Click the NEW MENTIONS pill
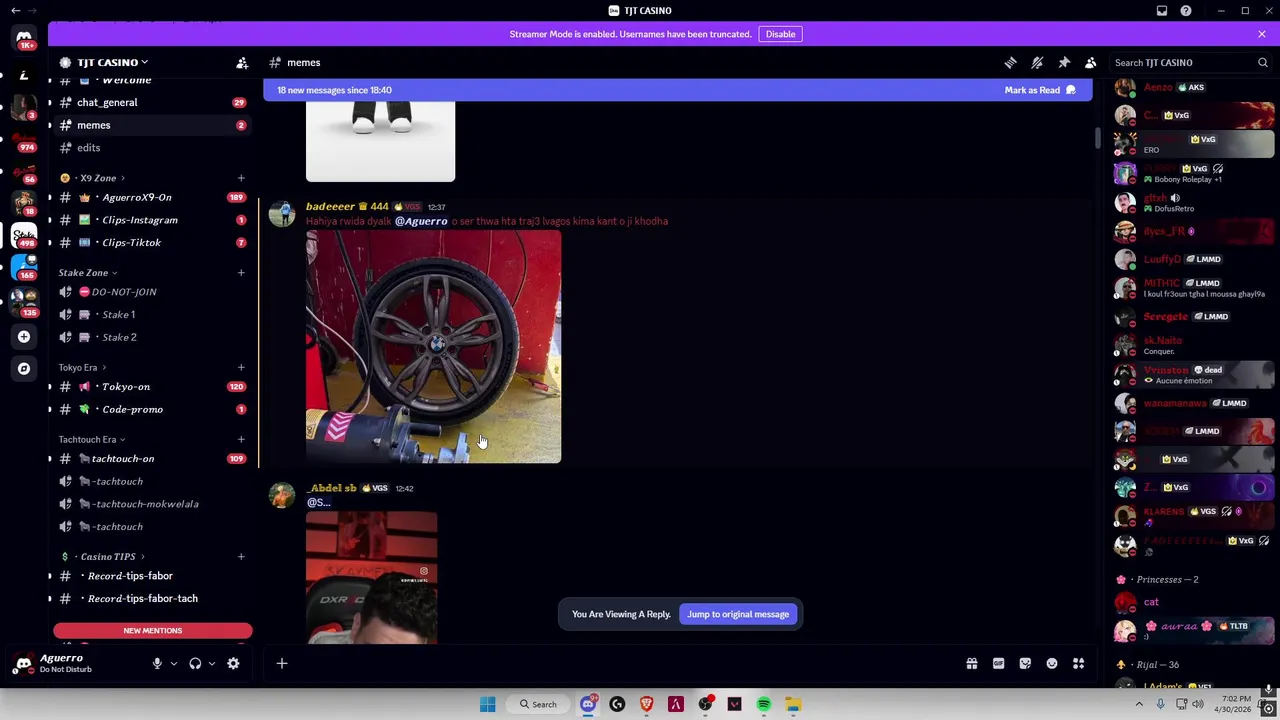 point(153,631)
